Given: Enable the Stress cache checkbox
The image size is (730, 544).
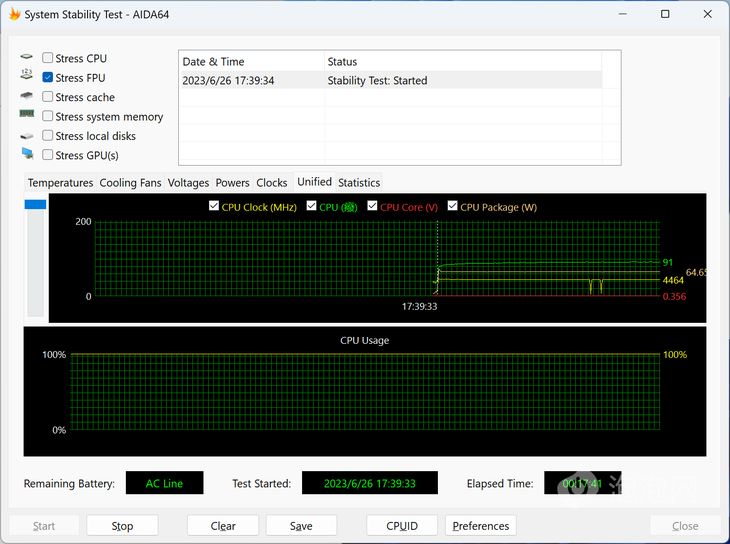Looking at the screenshot, I should tap(47, 96).
